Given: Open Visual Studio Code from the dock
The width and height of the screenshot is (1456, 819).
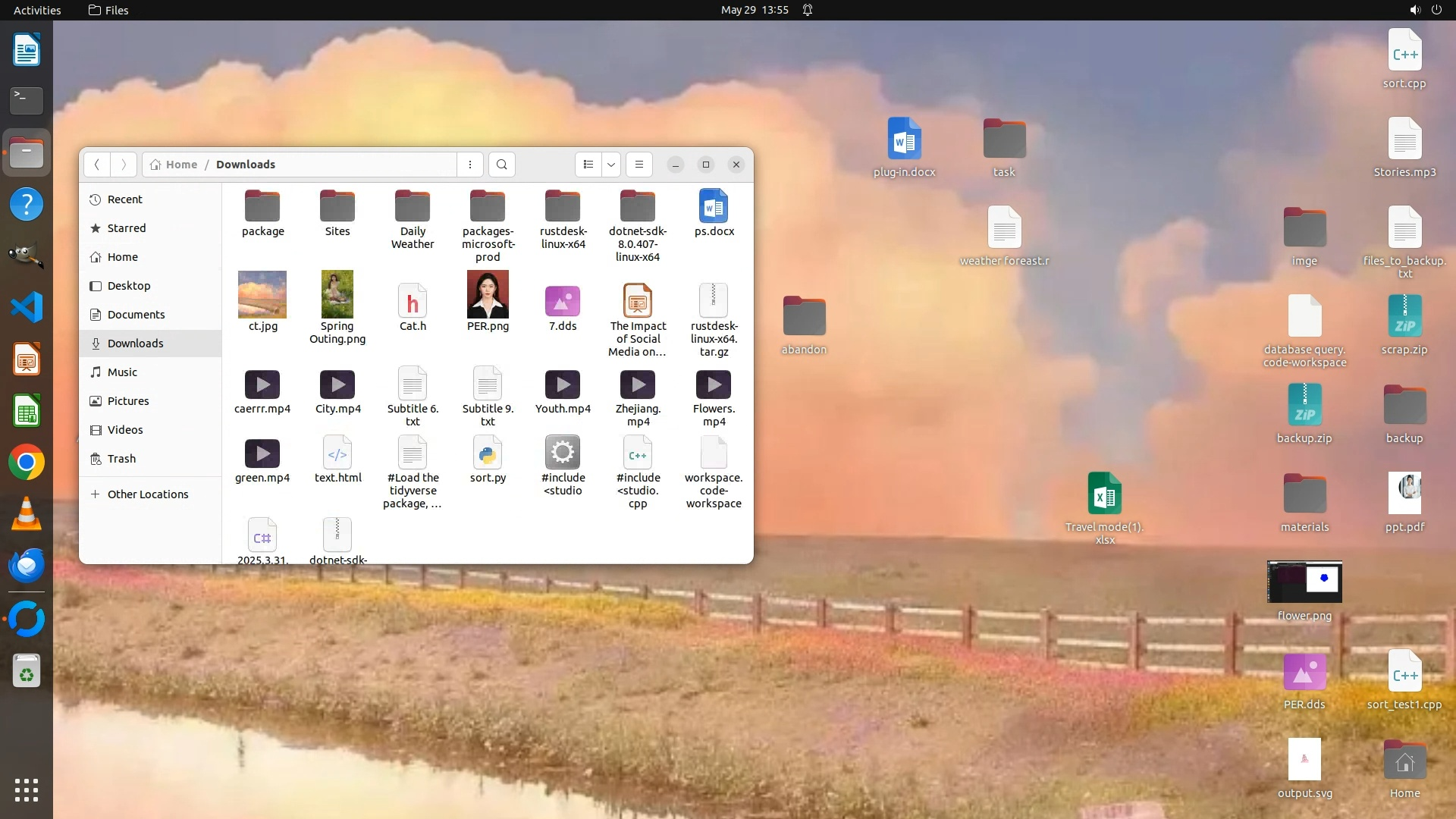Looking at the screenshot, I should coord(27,308).
